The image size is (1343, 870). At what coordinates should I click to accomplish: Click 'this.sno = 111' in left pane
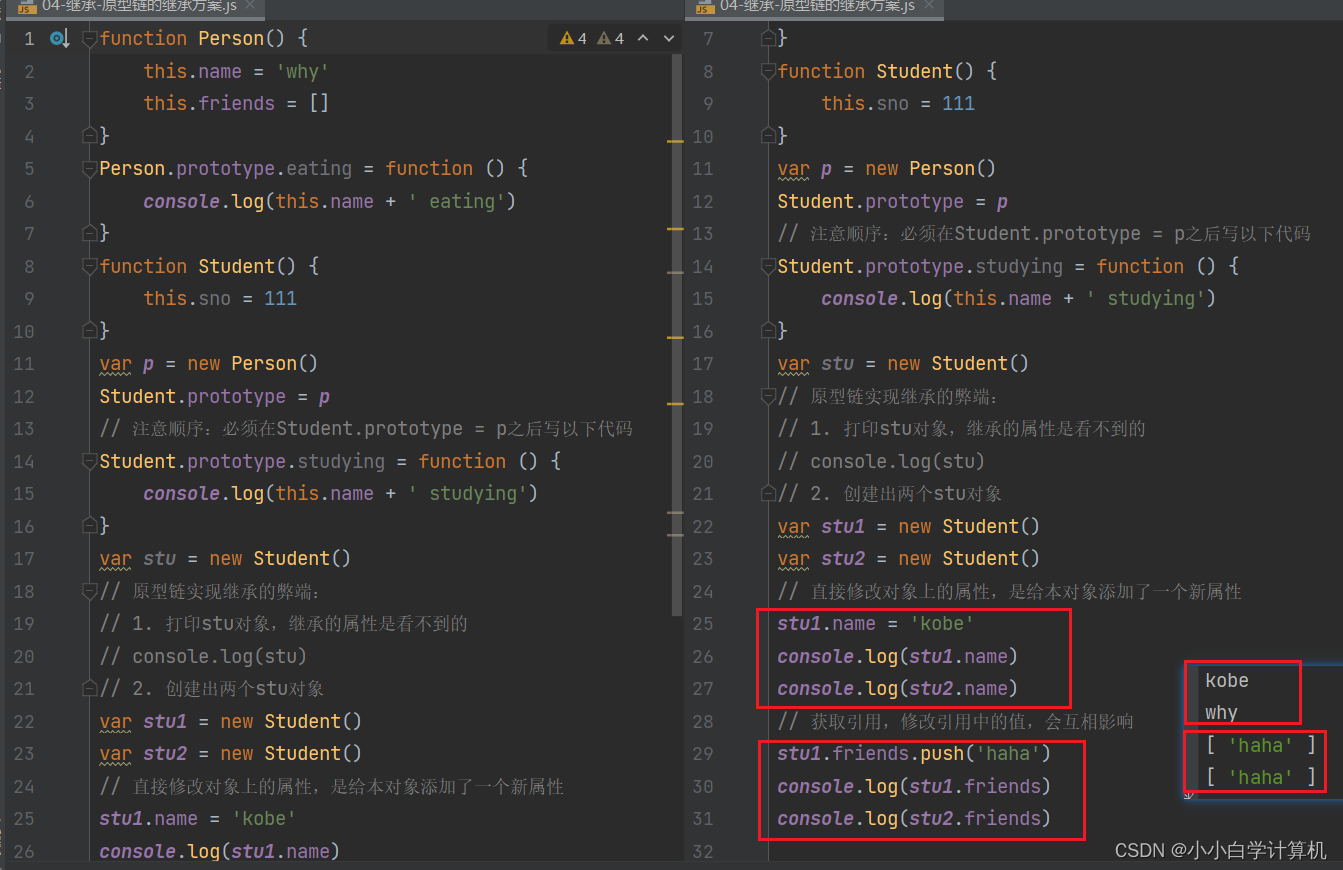coord(220,298)
